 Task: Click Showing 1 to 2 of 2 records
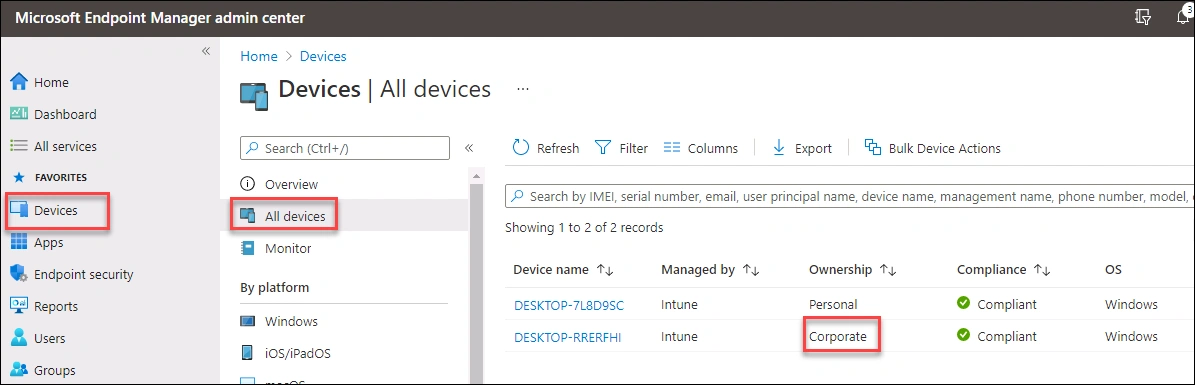tap(584, 227)
